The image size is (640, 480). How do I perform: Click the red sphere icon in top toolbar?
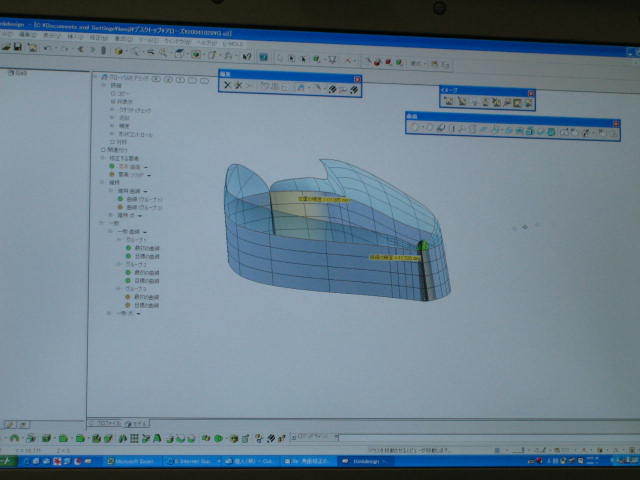point(377,62)
